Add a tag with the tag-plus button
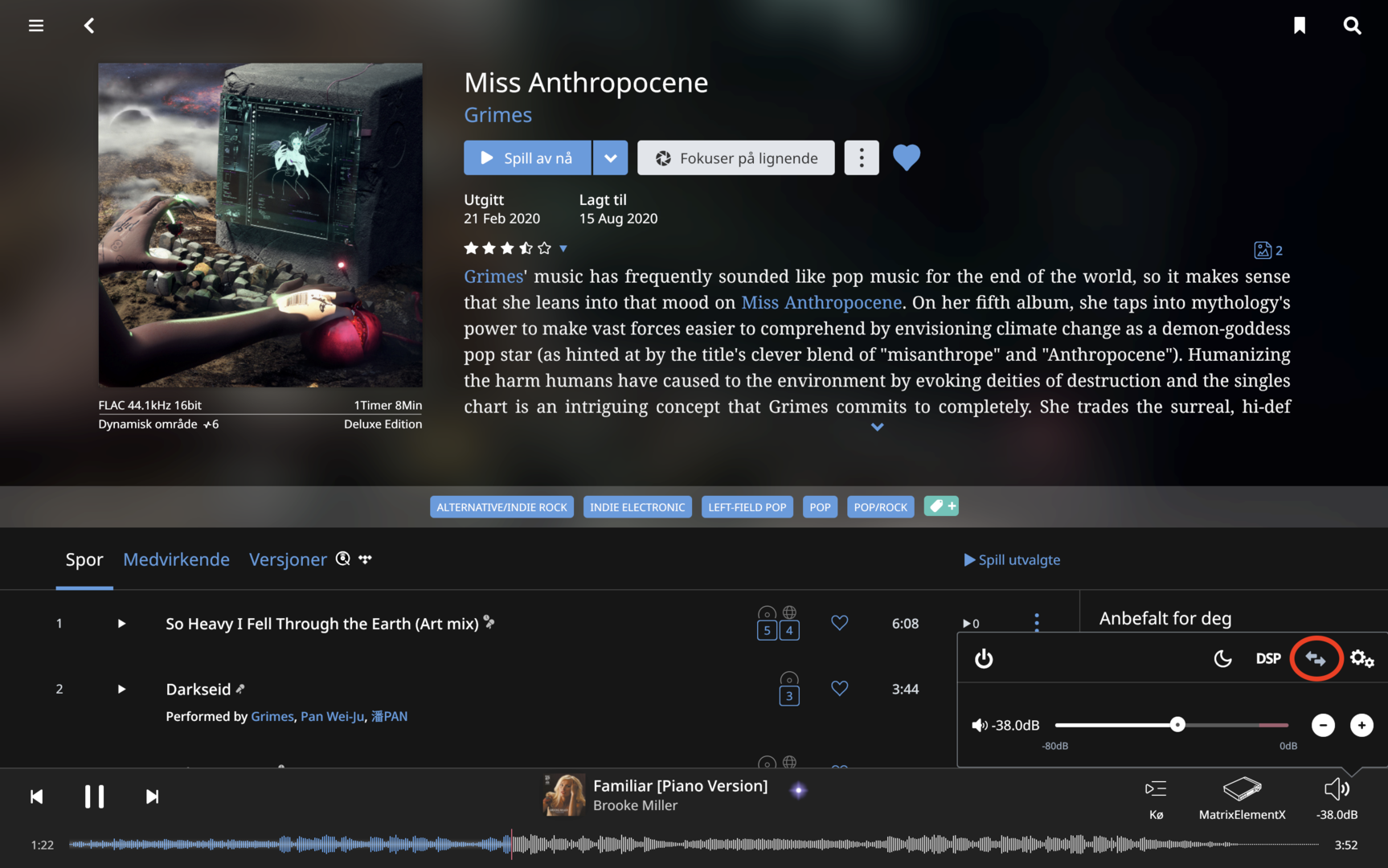Viewport: 1388px width, 868px height. [x=941, y=506]
